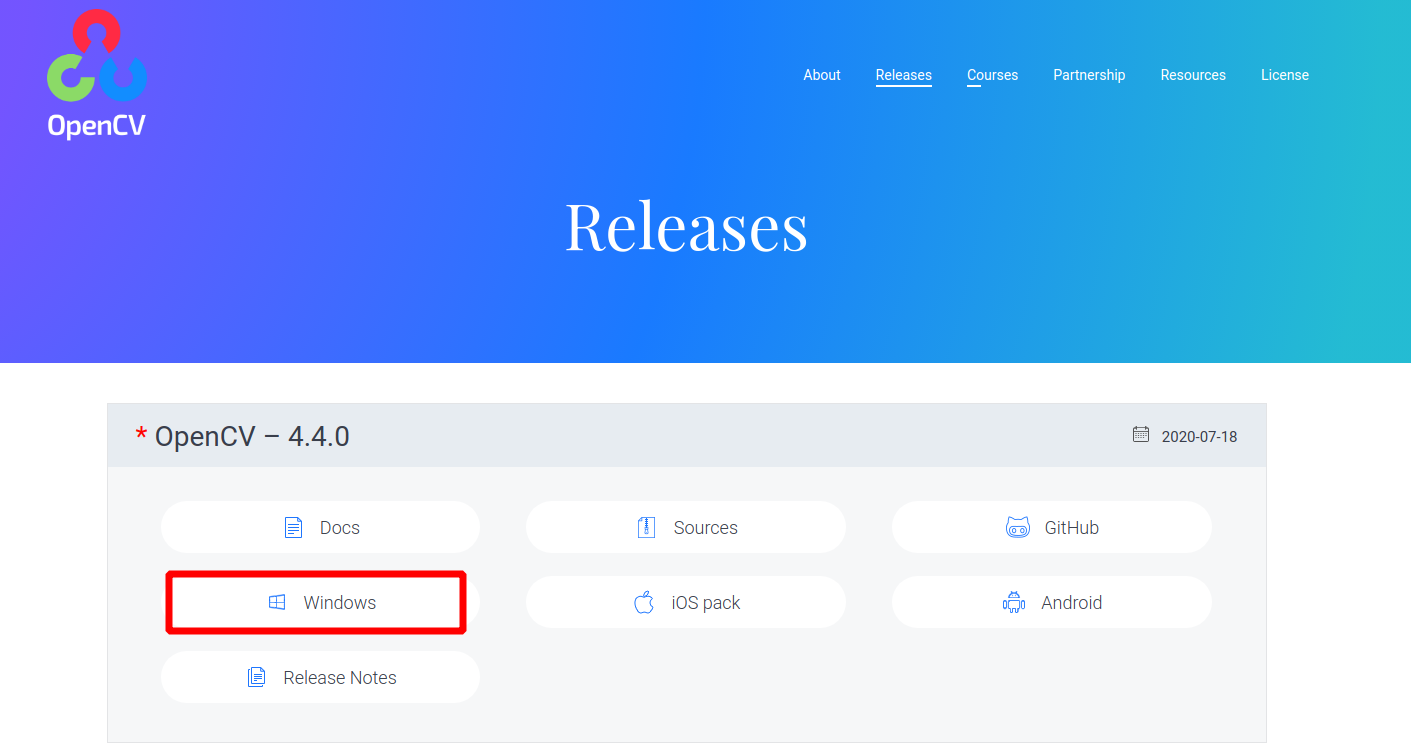Screen dimensions: 1411x745
Task: Download the Windows package
Action: click(320, 602)
